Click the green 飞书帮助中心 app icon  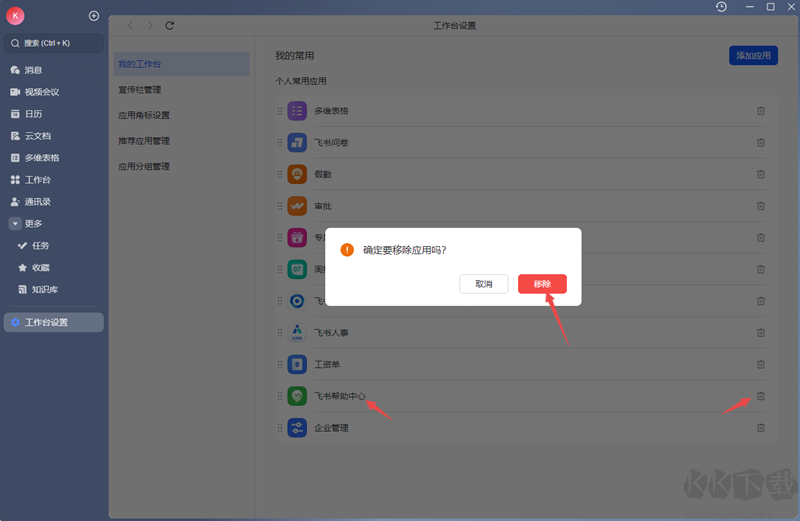coord(297,396)
